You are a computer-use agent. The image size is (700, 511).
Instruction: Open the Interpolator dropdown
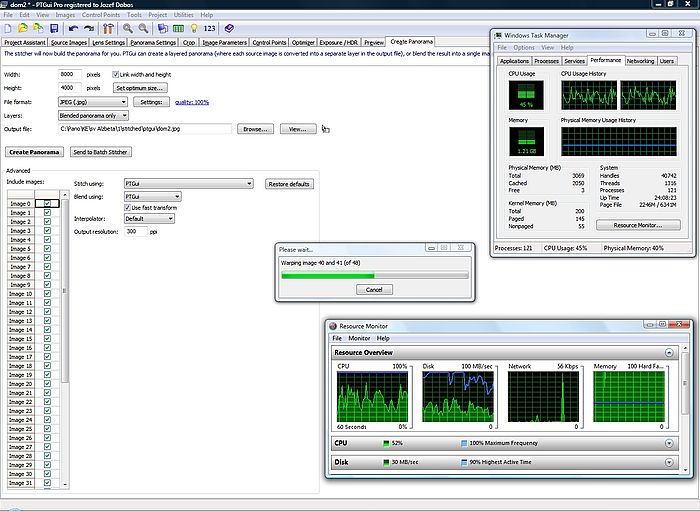tap(149, 219)
